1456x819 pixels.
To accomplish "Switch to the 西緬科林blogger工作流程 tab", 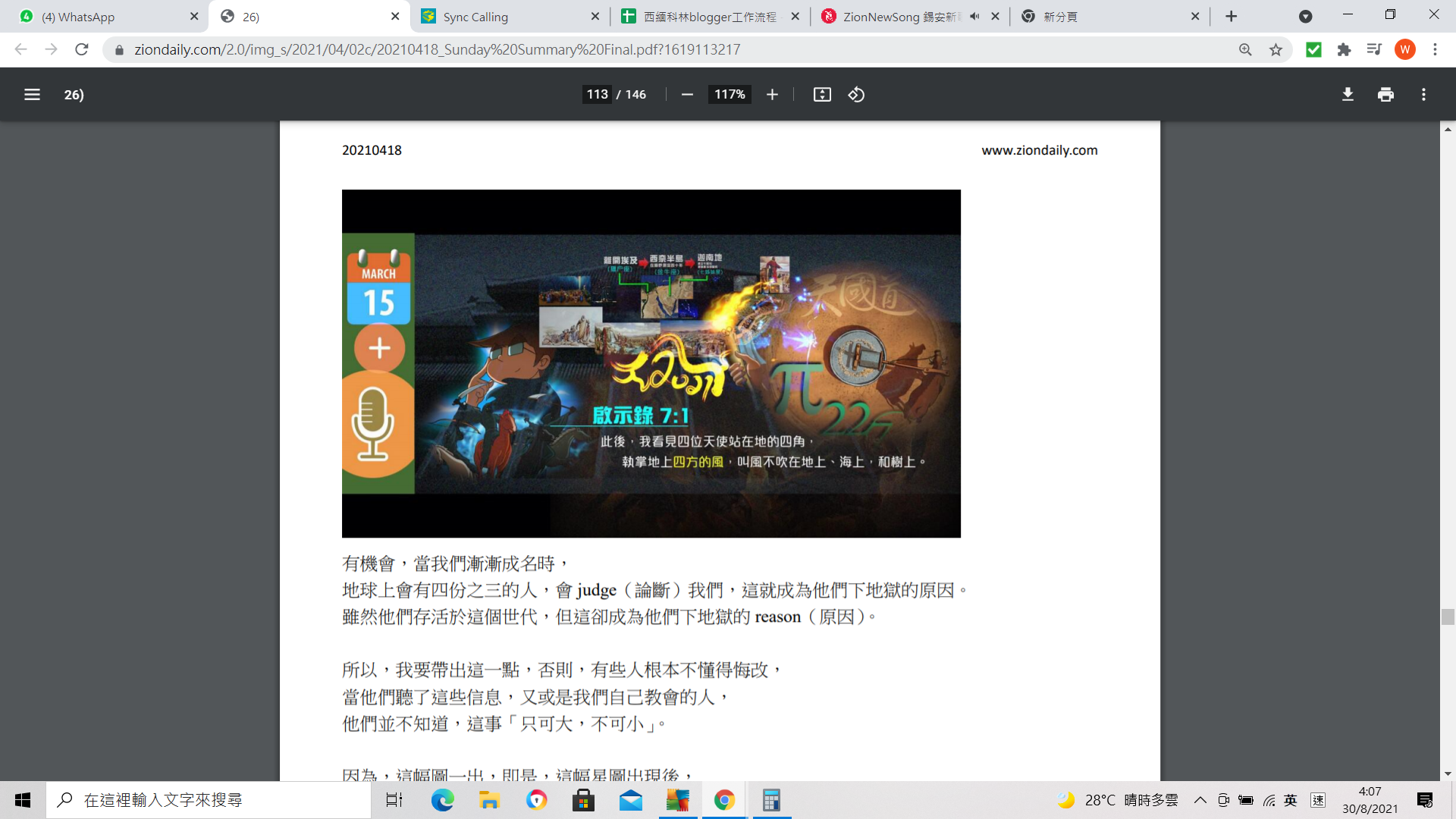I will [709, 17].
